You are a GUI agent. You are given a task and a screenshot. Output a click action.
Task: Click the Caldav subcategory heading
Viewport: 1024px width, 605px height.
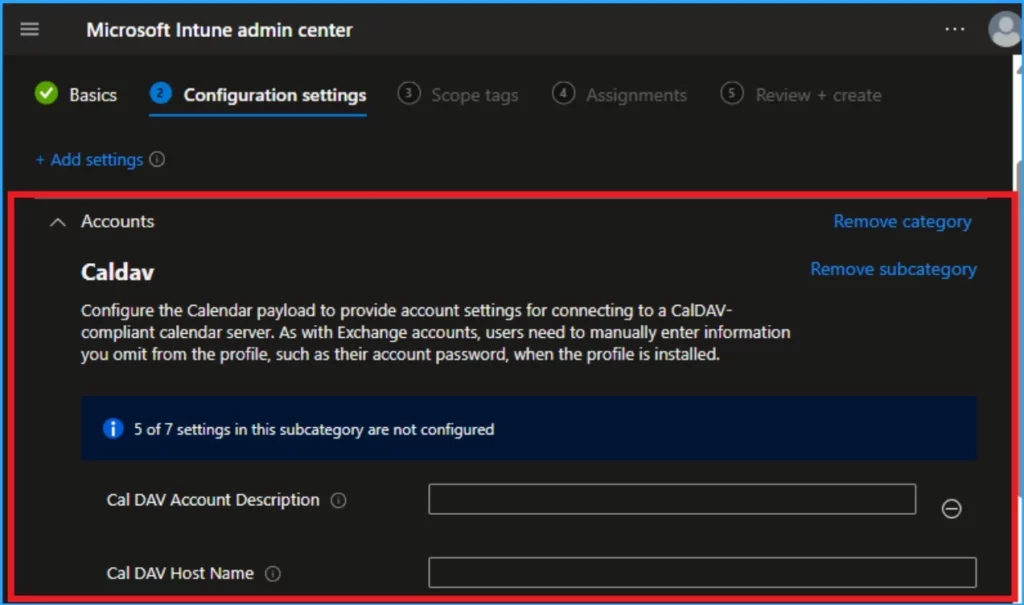pyautogui.click(x=118, y=272)
